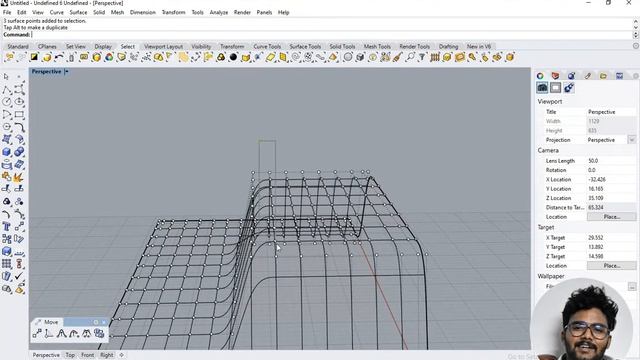Click the magnifying glass icon in Select toolbar
This screenshot has height=360, width=640.
410,57
